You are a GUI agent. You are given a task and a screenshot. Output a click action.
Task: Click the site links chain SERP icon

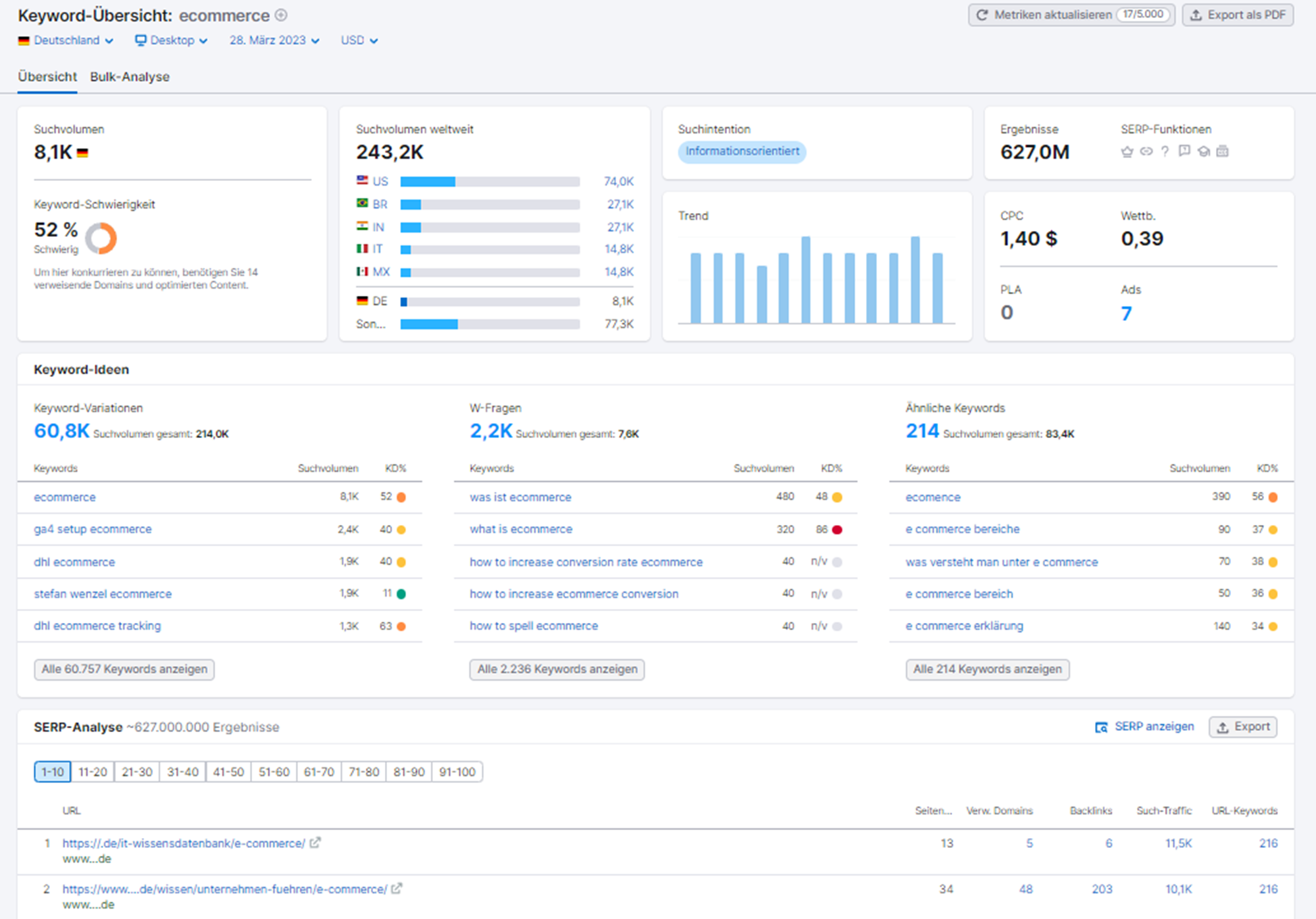[1146, 152]
